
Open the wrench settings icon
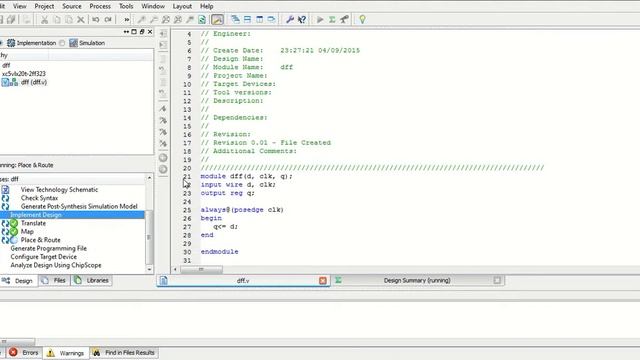tap(290, 19)
